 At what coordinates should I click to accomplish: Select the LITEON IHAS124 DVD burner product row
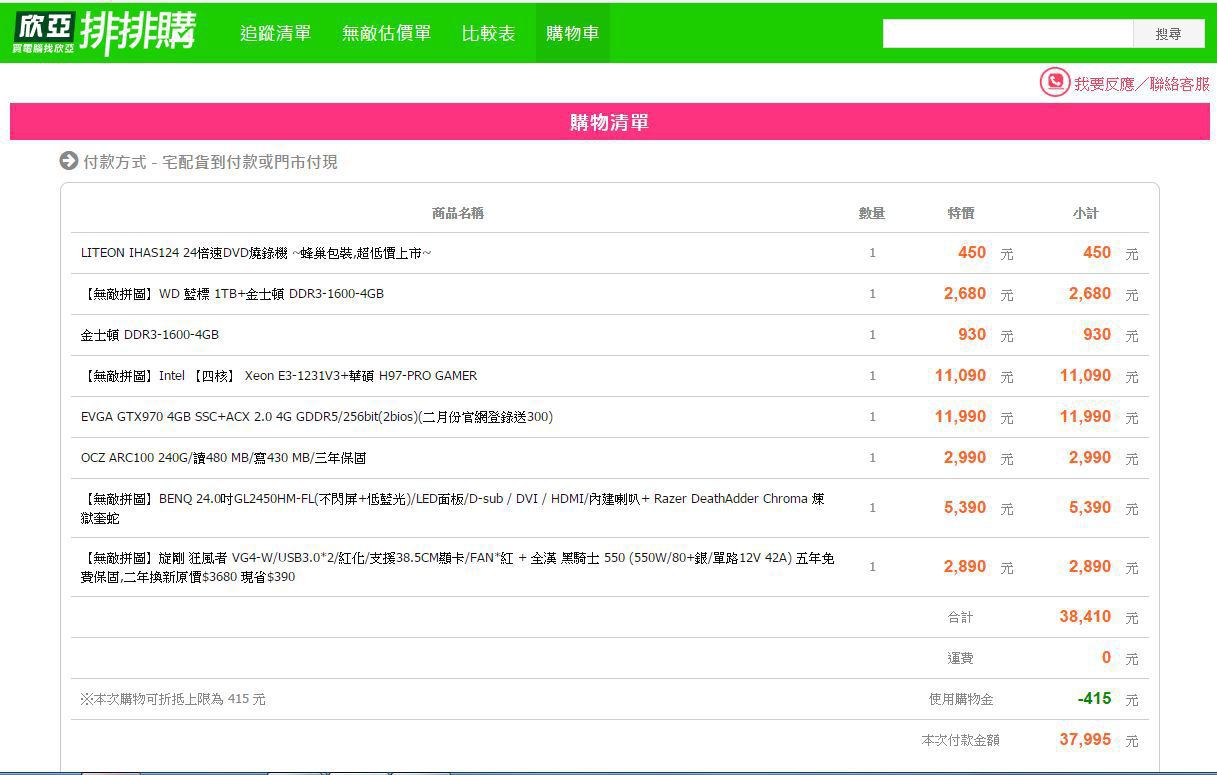coord(610,253)
